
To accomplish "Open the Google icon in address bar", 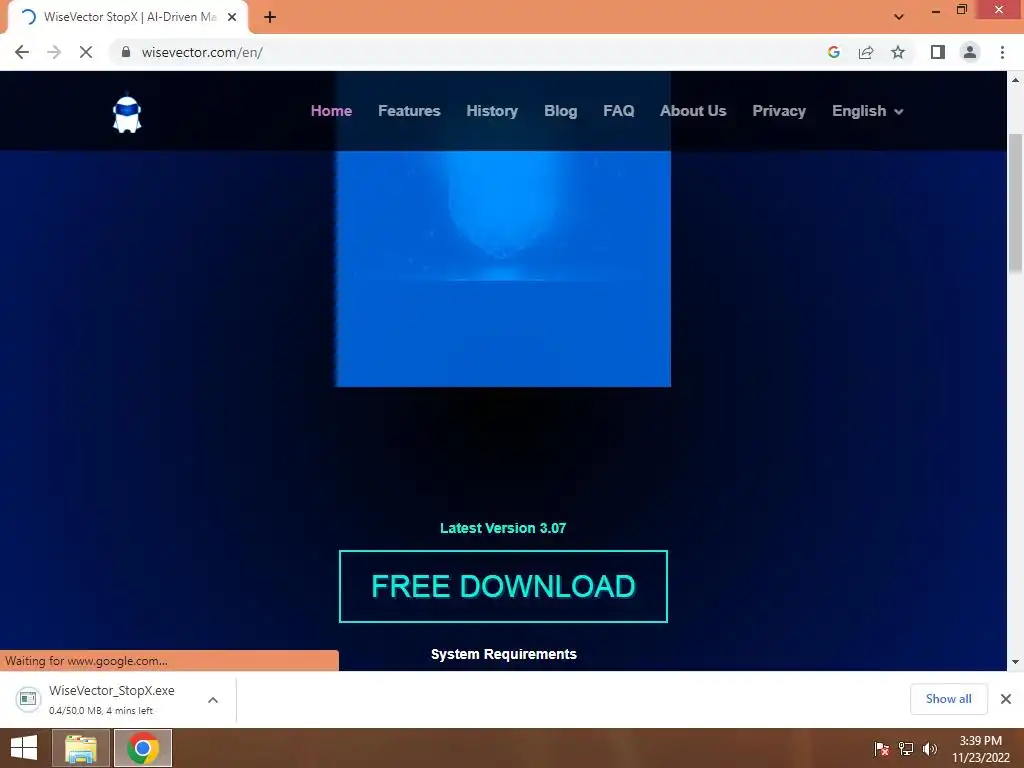I will point(833,52).
